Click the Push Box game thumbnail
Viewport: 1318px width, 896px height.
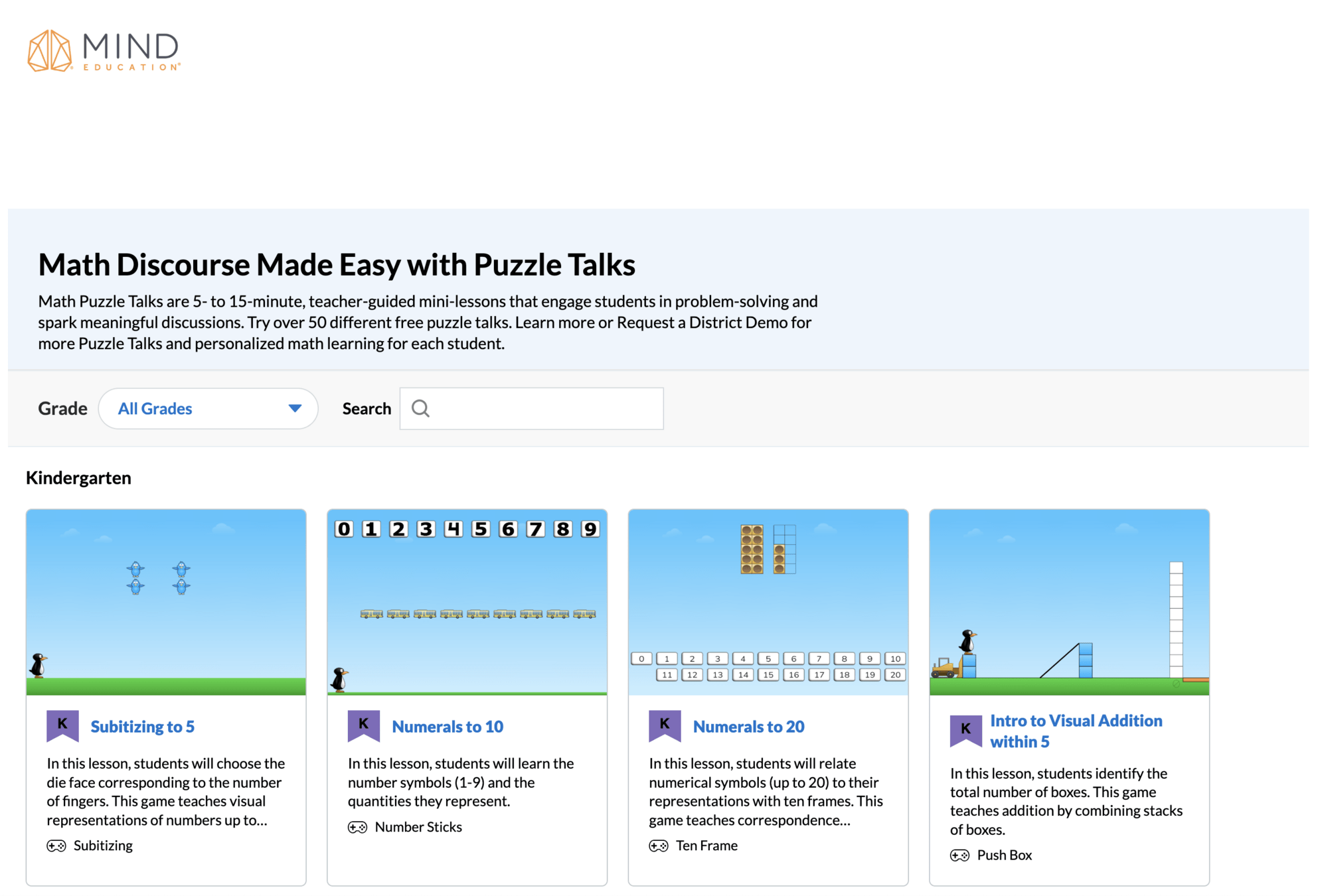1069,602
